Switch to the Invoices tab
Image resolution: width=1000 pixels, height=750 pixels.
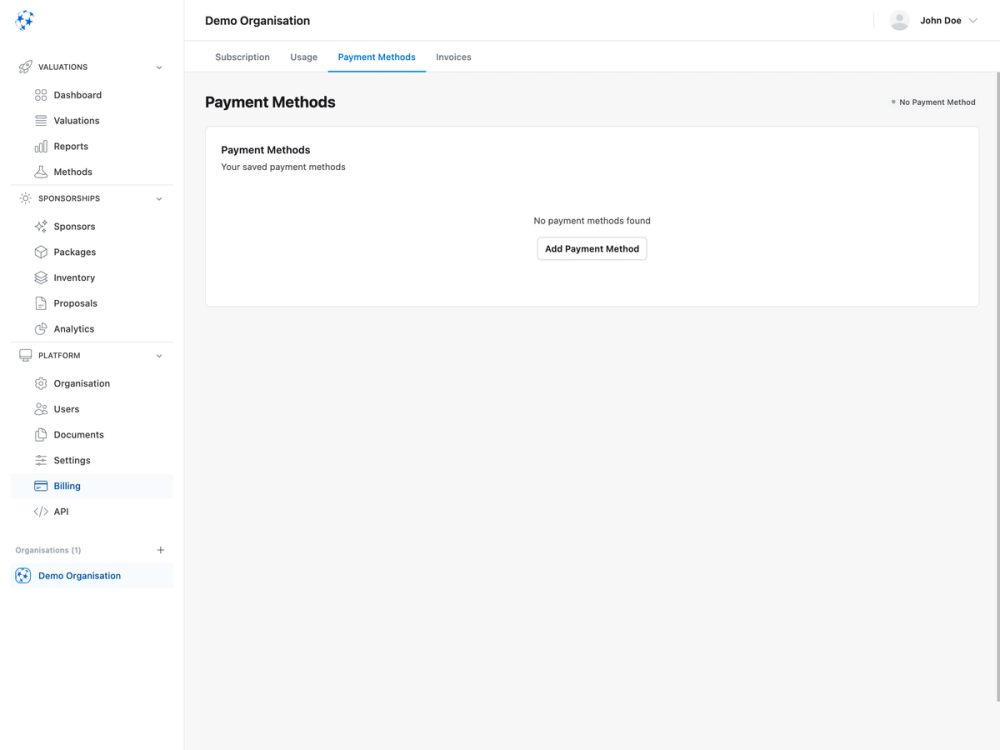pyautogui.click(x=452, y=57)
